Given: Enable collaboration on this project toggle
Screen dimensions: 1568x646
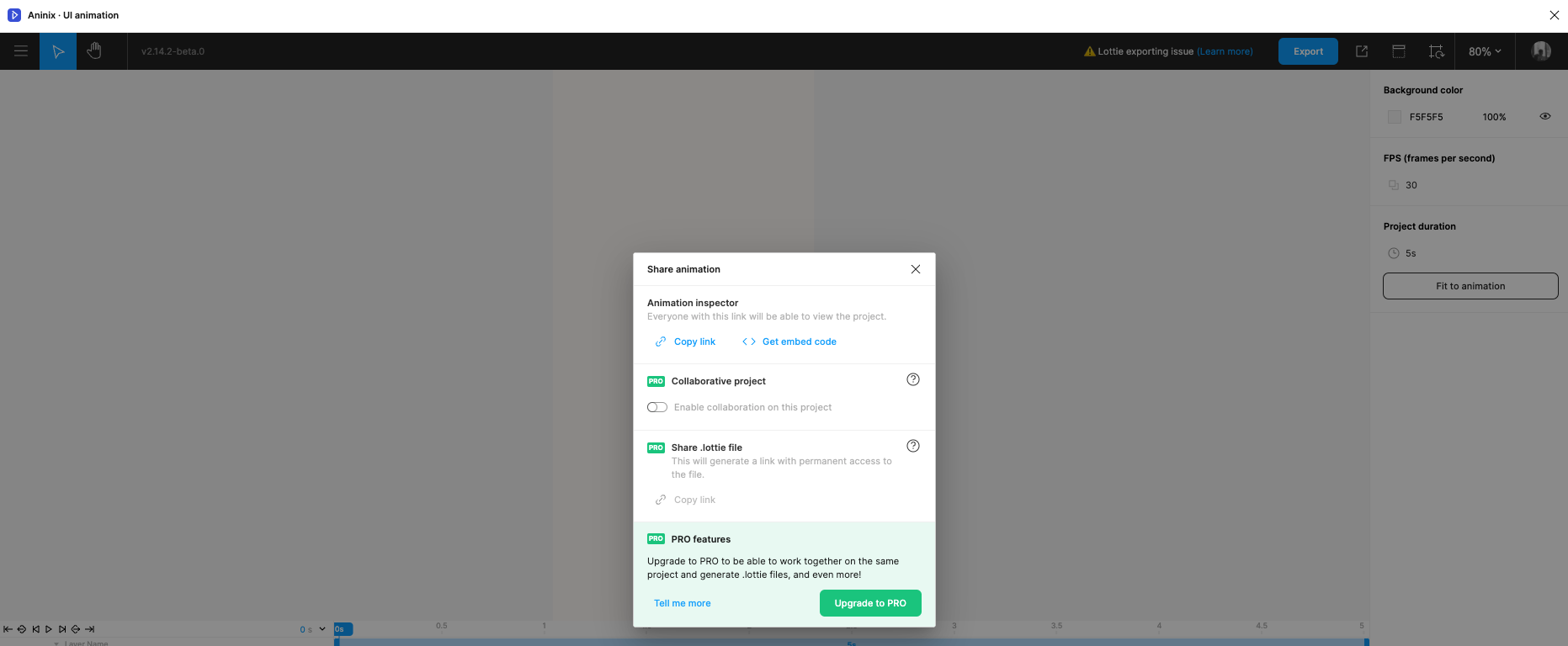Looking at the screenshot, I should point(657,407).
